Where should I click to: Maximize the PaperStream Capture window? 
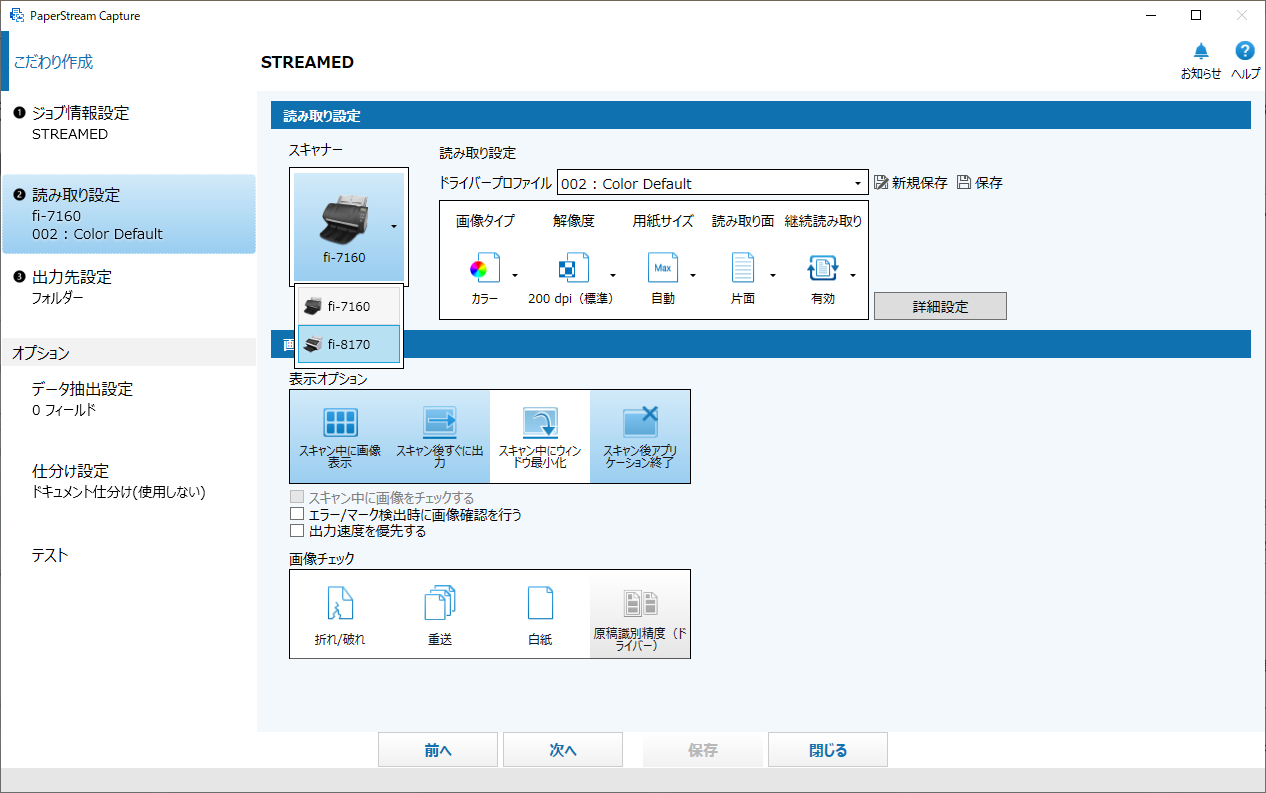1196,16
